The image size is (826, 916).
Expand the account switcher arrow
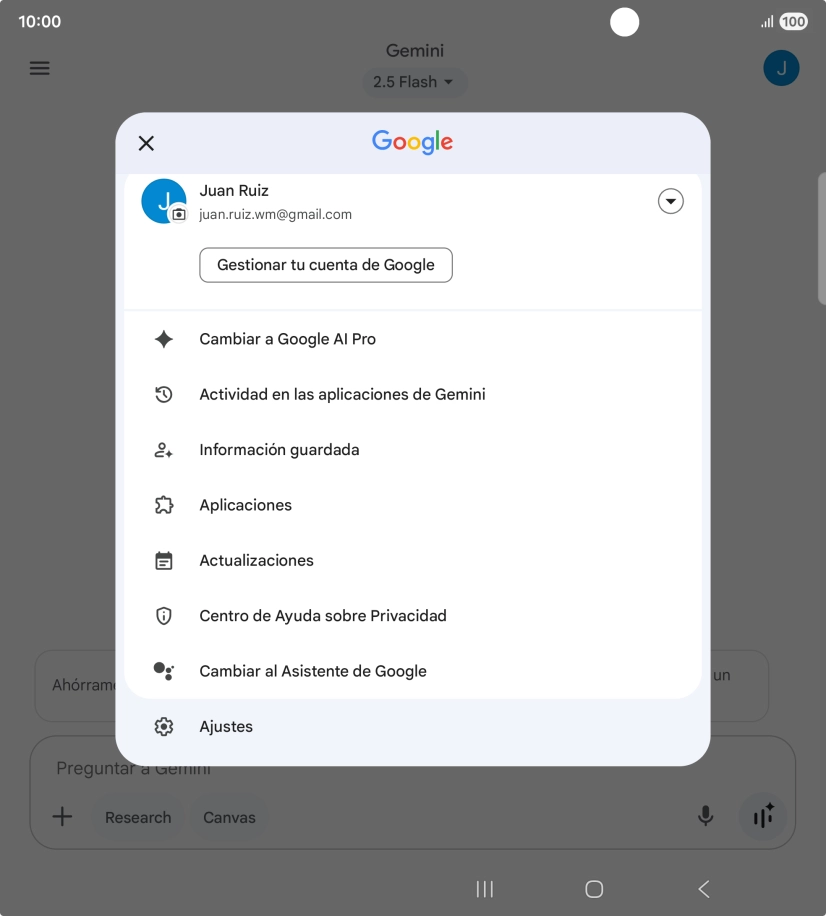(x=671, y=202)
